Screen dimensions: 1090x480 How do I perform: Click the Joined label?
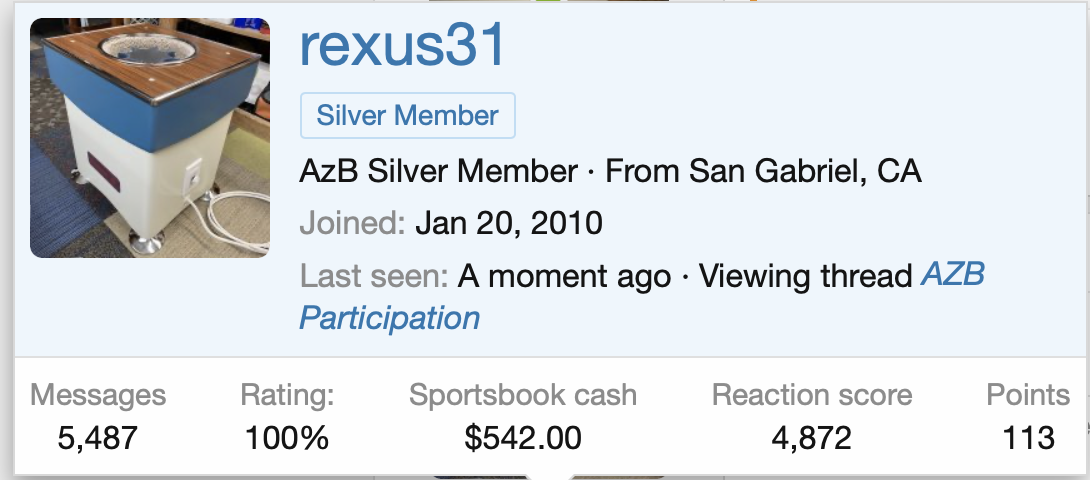point(352,224)
